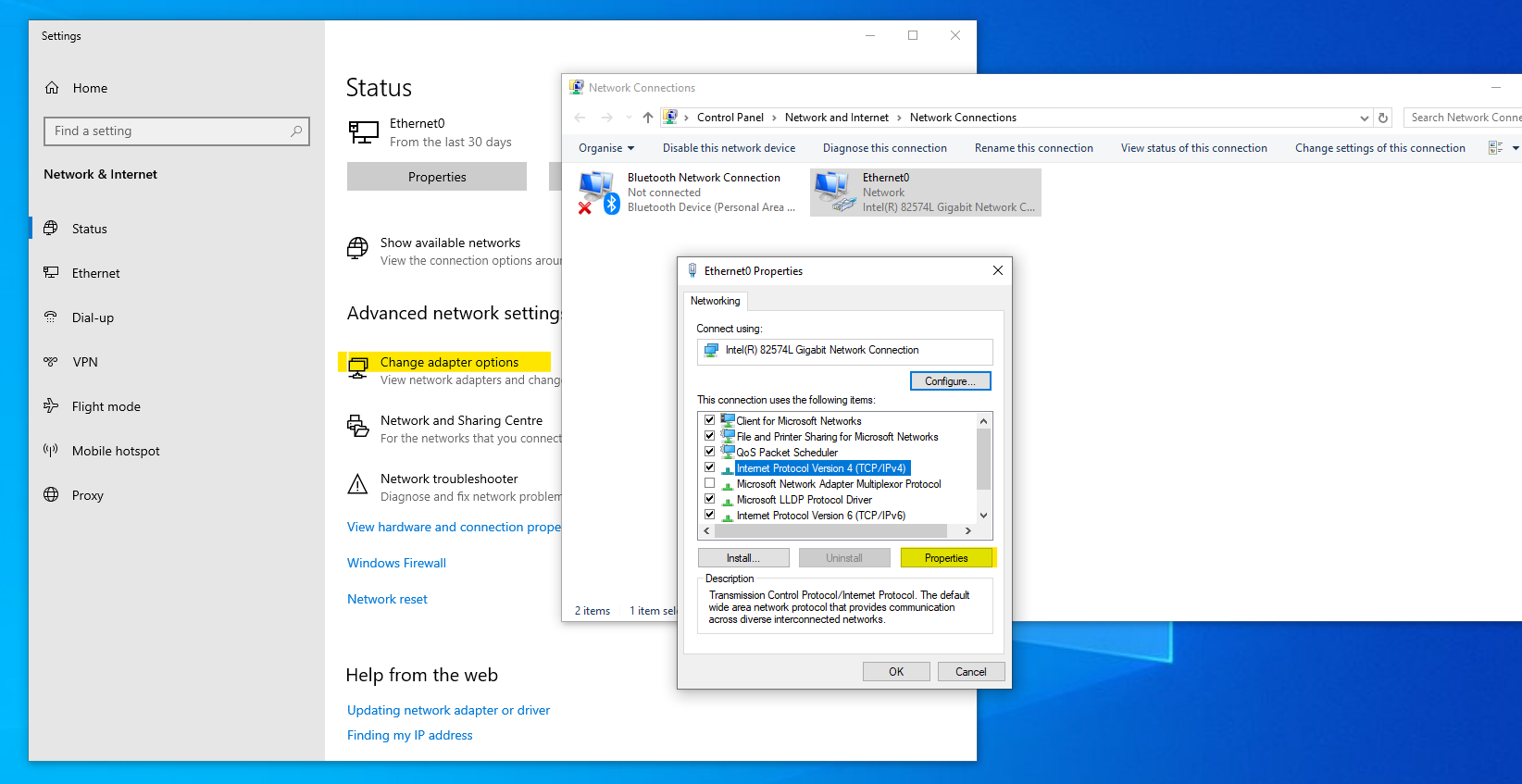Go to Home in Settings sidebar
The height and width of the screenshot is (784, 1522).
coord(90,88)
